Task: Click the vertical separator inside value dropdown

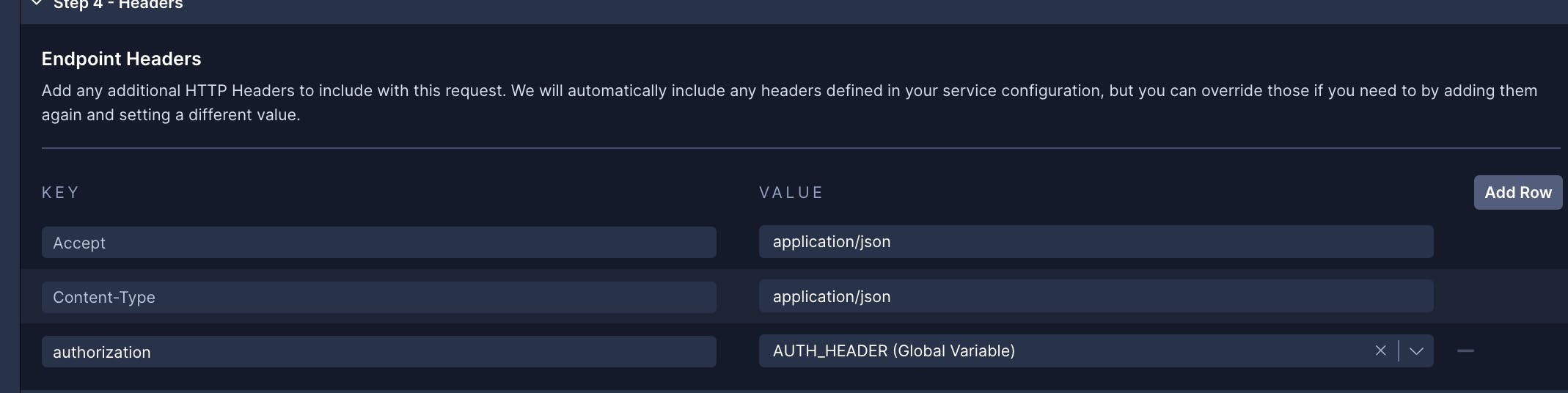Action: click(1399, 351)
